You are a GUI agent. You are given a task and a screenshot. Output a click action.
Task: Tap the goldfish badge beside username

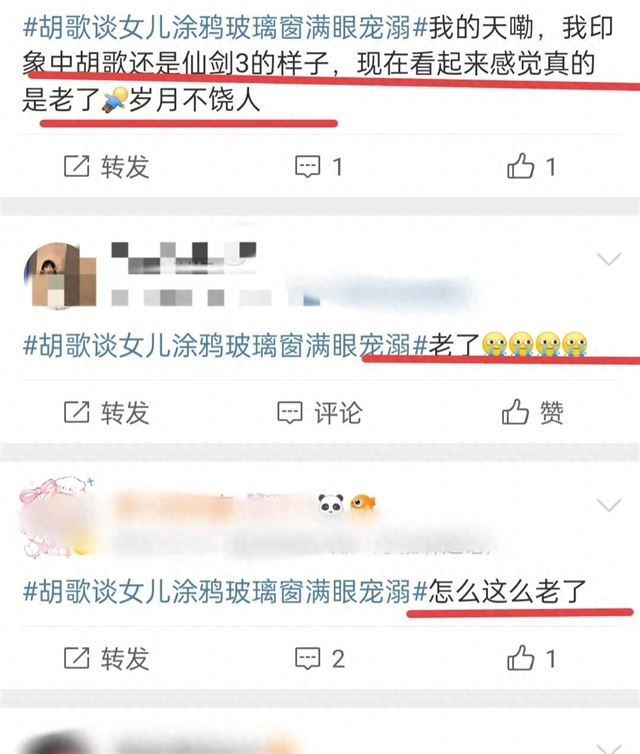tap(363, 503)
